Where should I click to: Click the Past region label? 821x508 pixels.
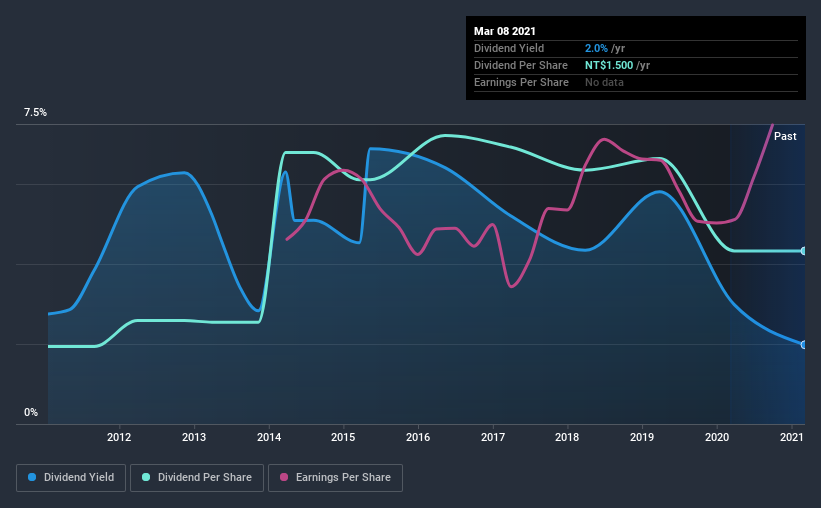point(785,136)
